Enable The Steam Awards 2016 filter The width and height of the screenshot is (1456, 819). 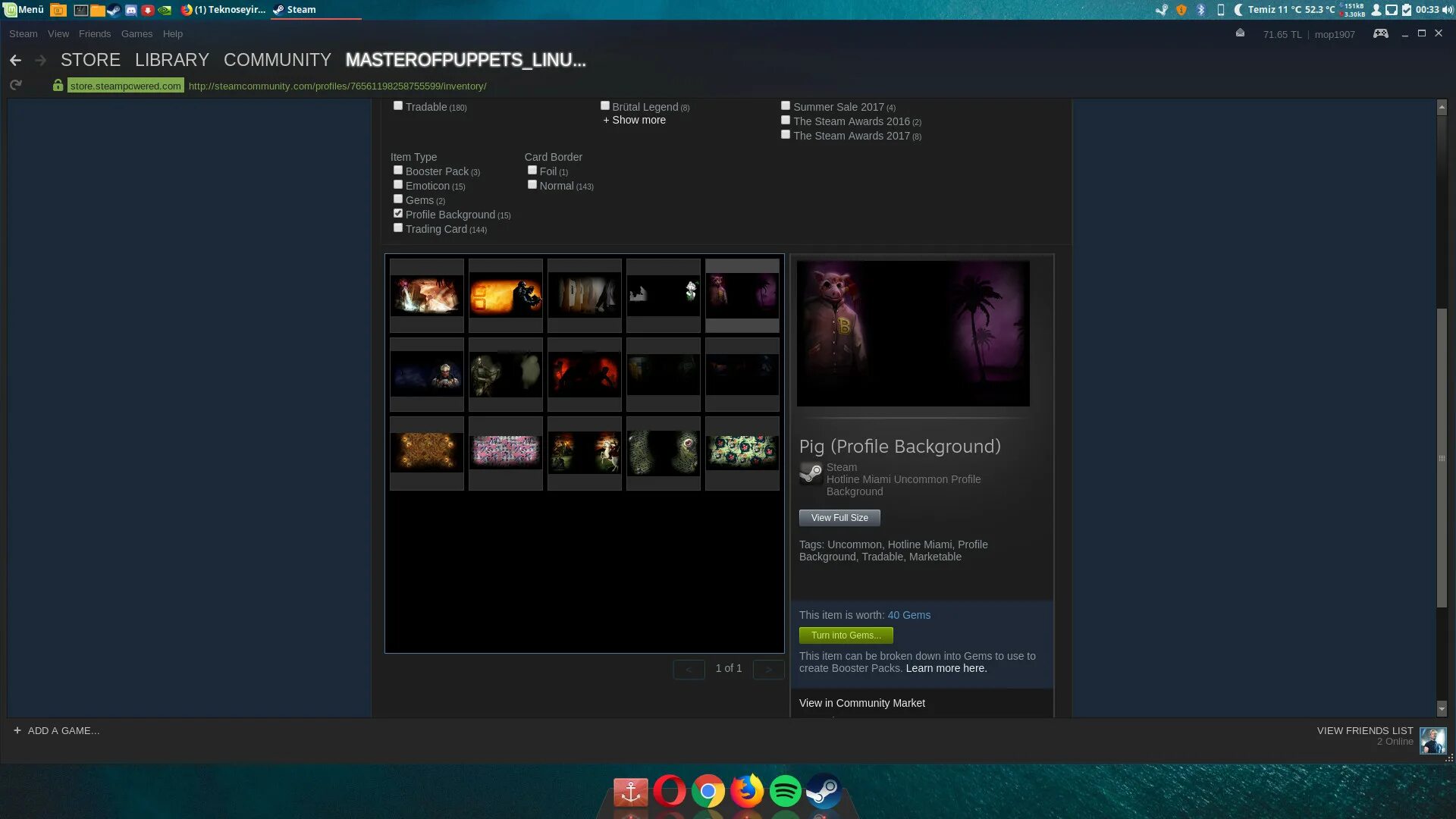tap(786, 120)
